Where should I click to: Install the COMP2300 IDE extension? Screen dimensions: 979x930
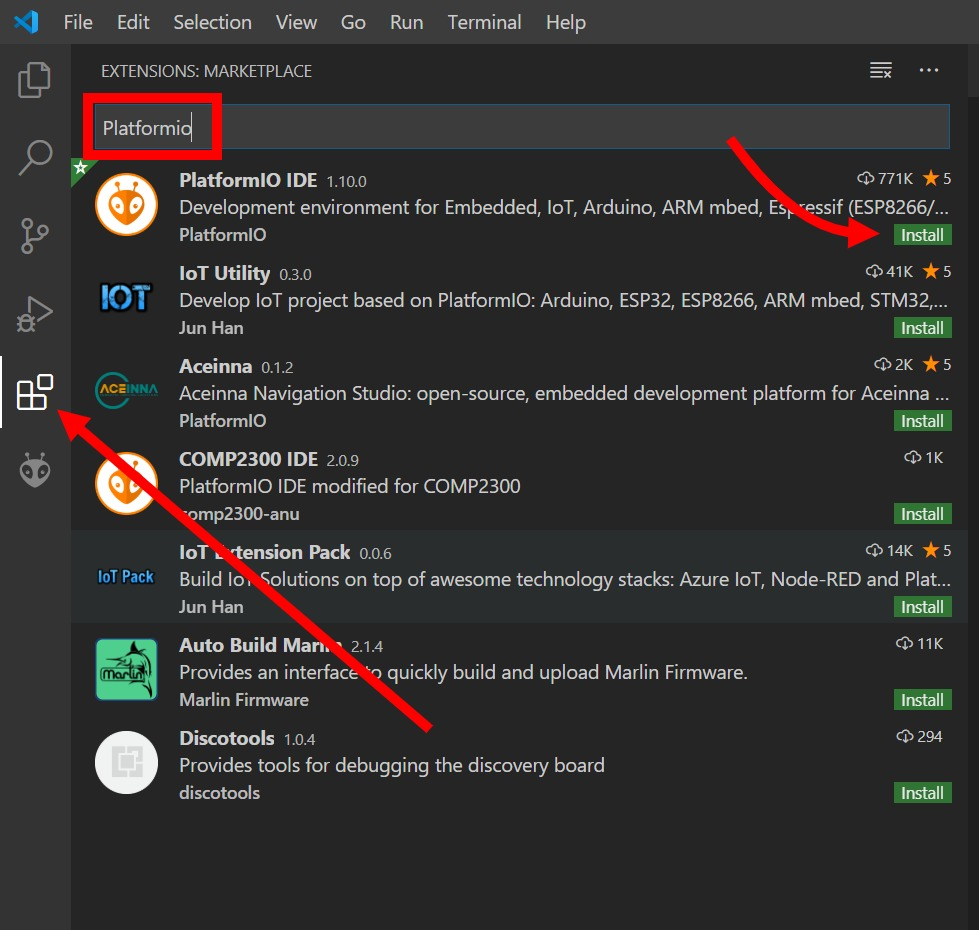(922, 514)
